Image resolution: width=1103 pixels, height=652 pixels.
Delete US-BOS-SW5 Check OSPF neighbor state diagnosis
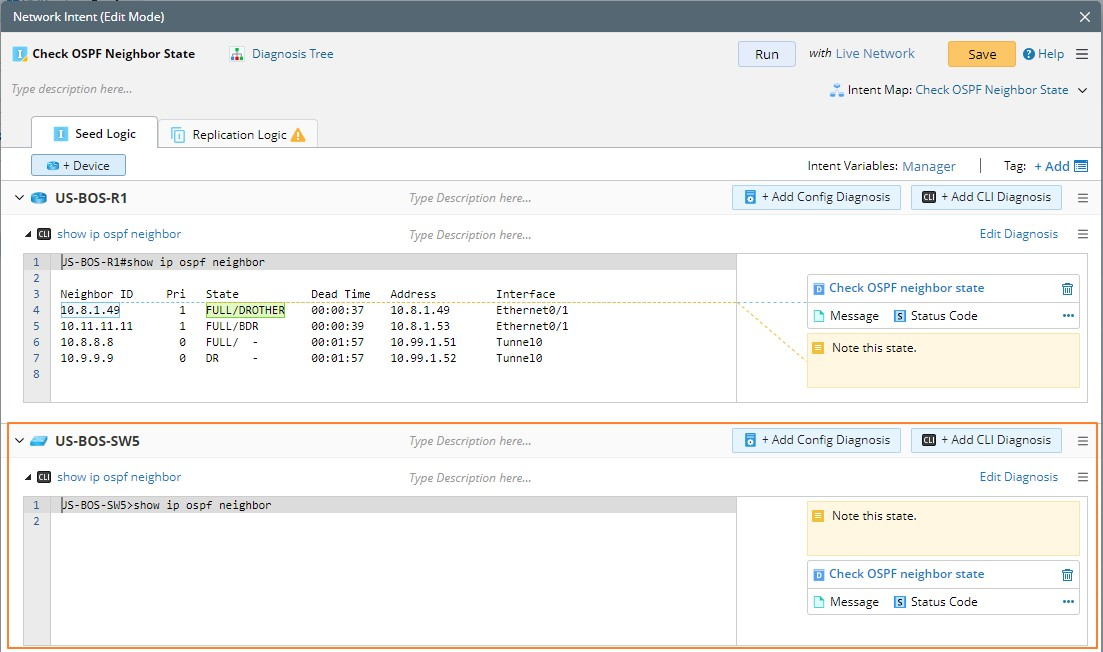tap(1067, 574)
